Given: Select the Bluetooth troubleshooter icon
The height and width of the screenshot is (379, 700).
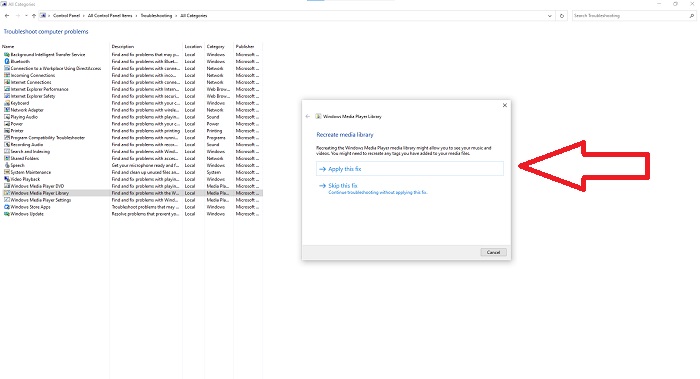Looking at the screenshot, I should click(x=7, y=62).
